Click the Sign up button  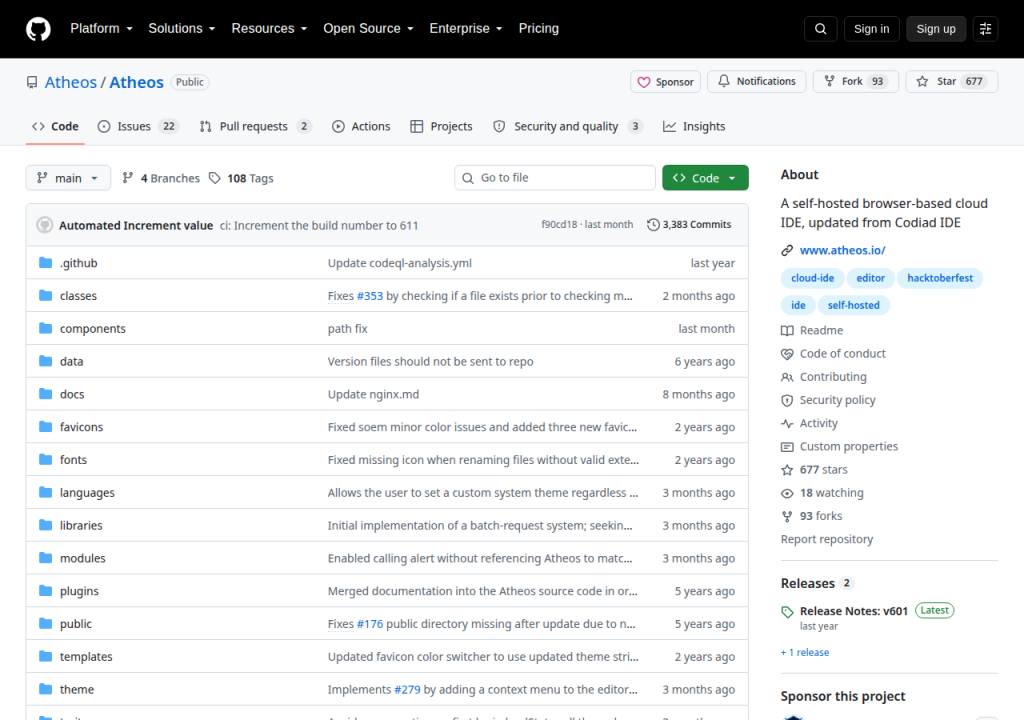coord(936,29)
